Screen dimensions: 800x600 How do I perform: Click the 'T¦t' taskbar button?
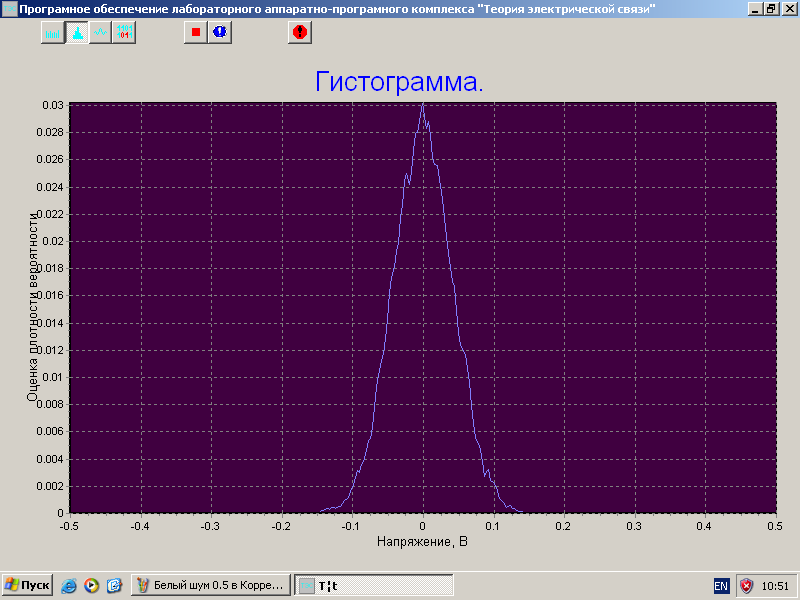pos(374,585)
